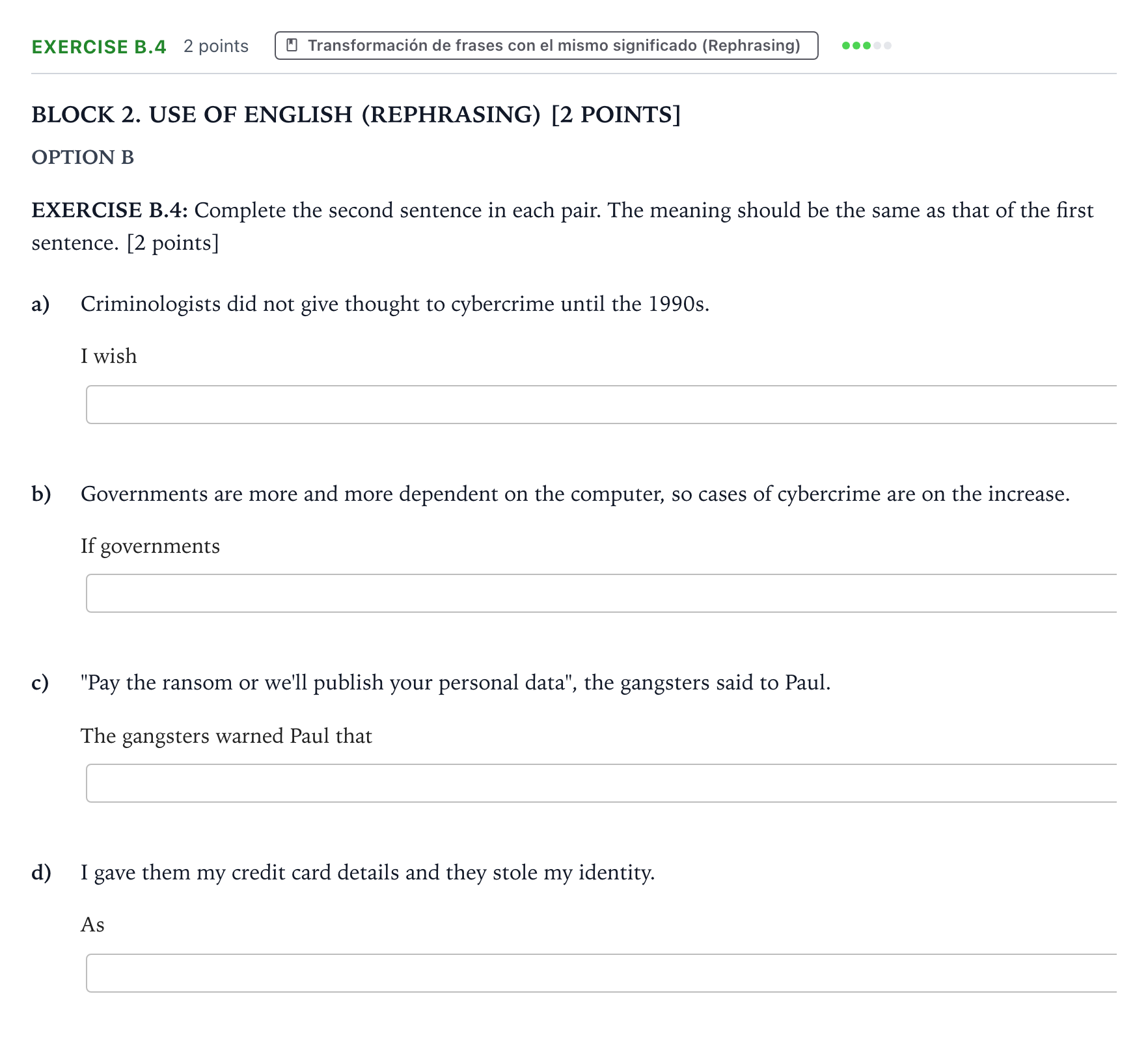Click 'BLOCK 2. USE OF ENGLISH' heading
This screenshot has height=1059, width=1148.
356,114
